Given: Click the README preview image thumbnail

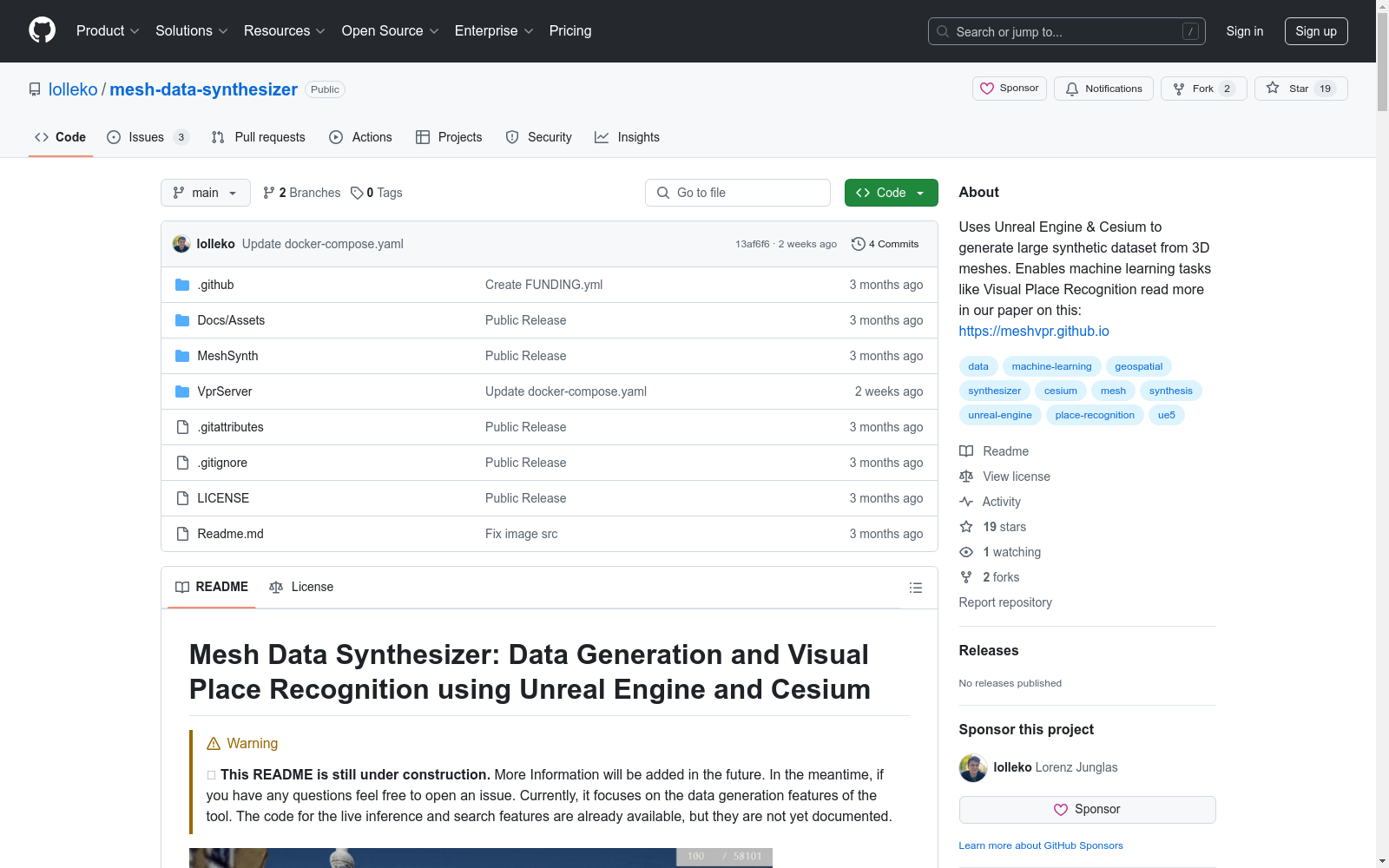Looking at the screenshot, I should [481, 858].
